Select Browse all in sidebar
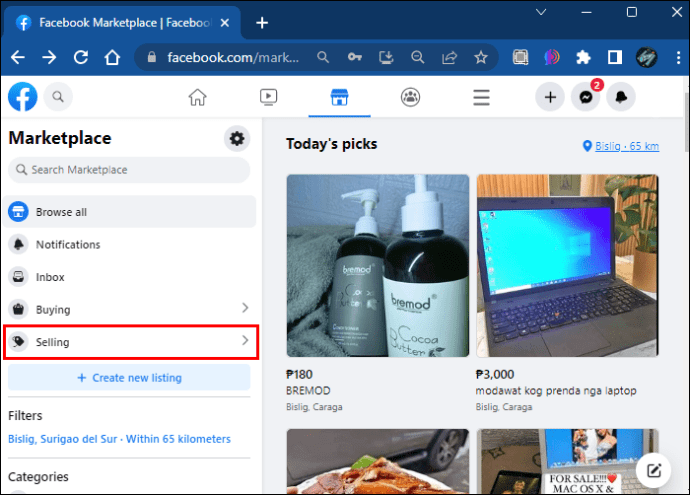This screenshot has width=690, height=495. click(x=129, y=212)
